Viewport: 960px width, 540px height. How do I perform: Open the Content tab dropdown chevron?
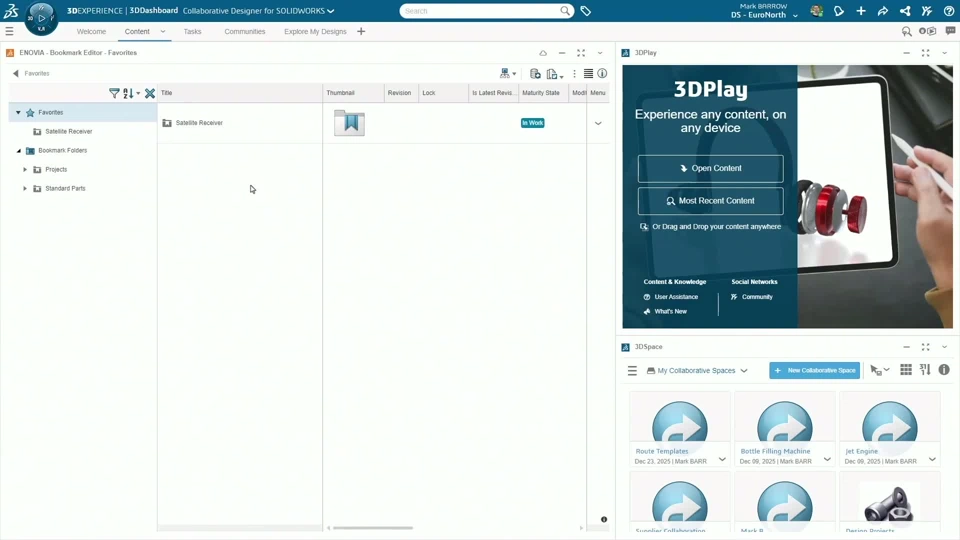pos(163,31)
